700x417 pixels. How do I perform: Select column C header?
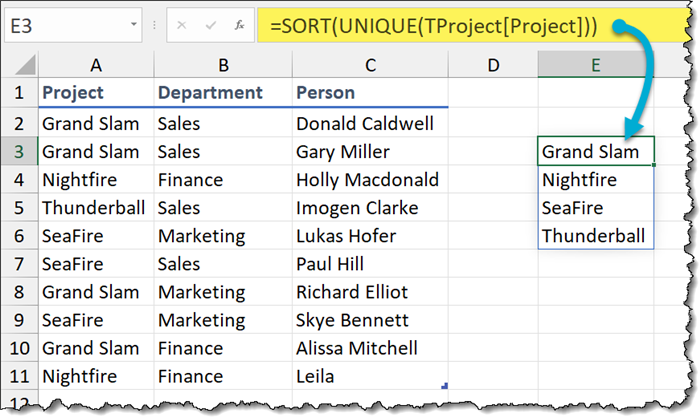click(370, 65)
